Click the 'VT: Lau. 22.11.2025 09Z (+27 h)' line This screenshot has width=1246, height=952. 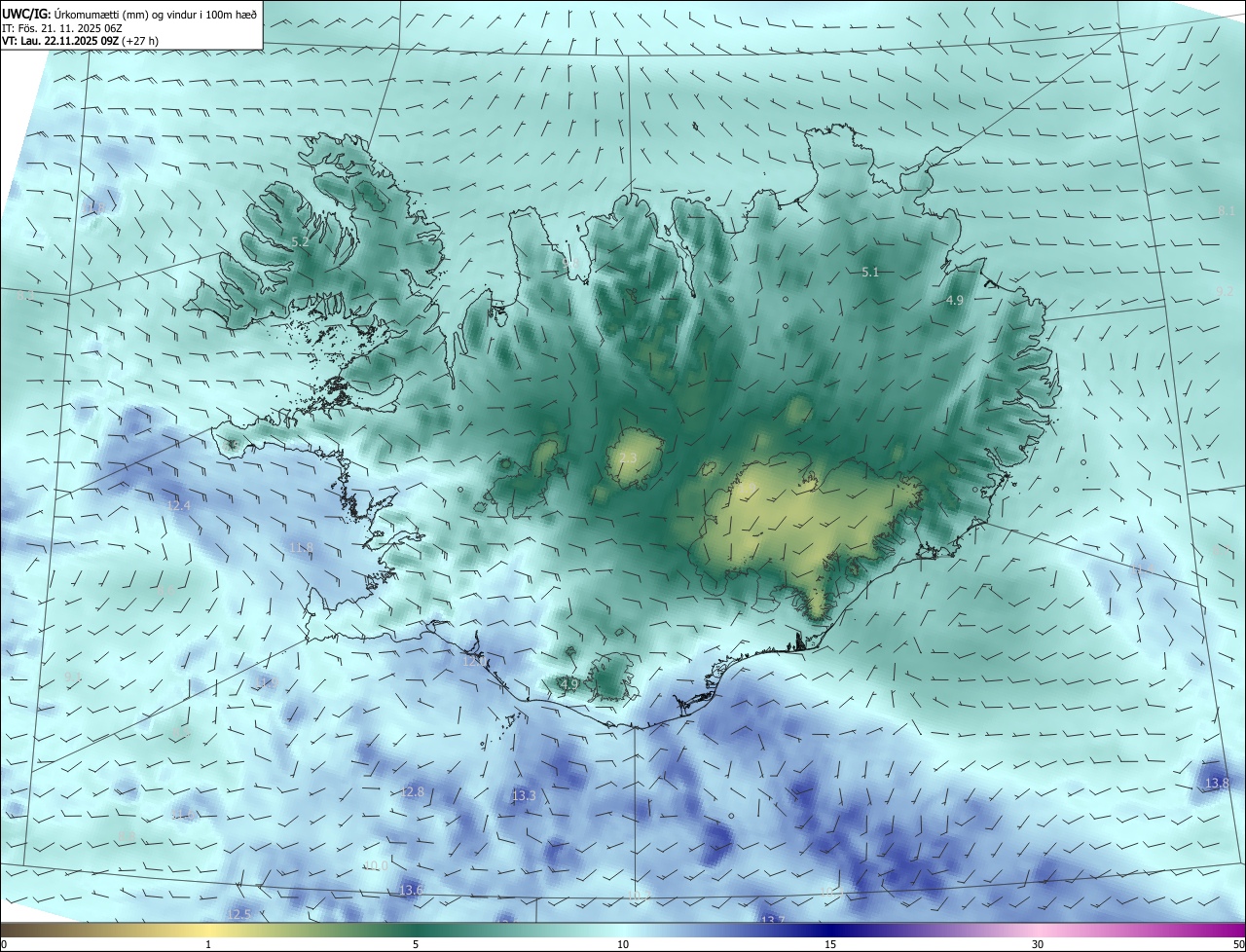point(80,41)
